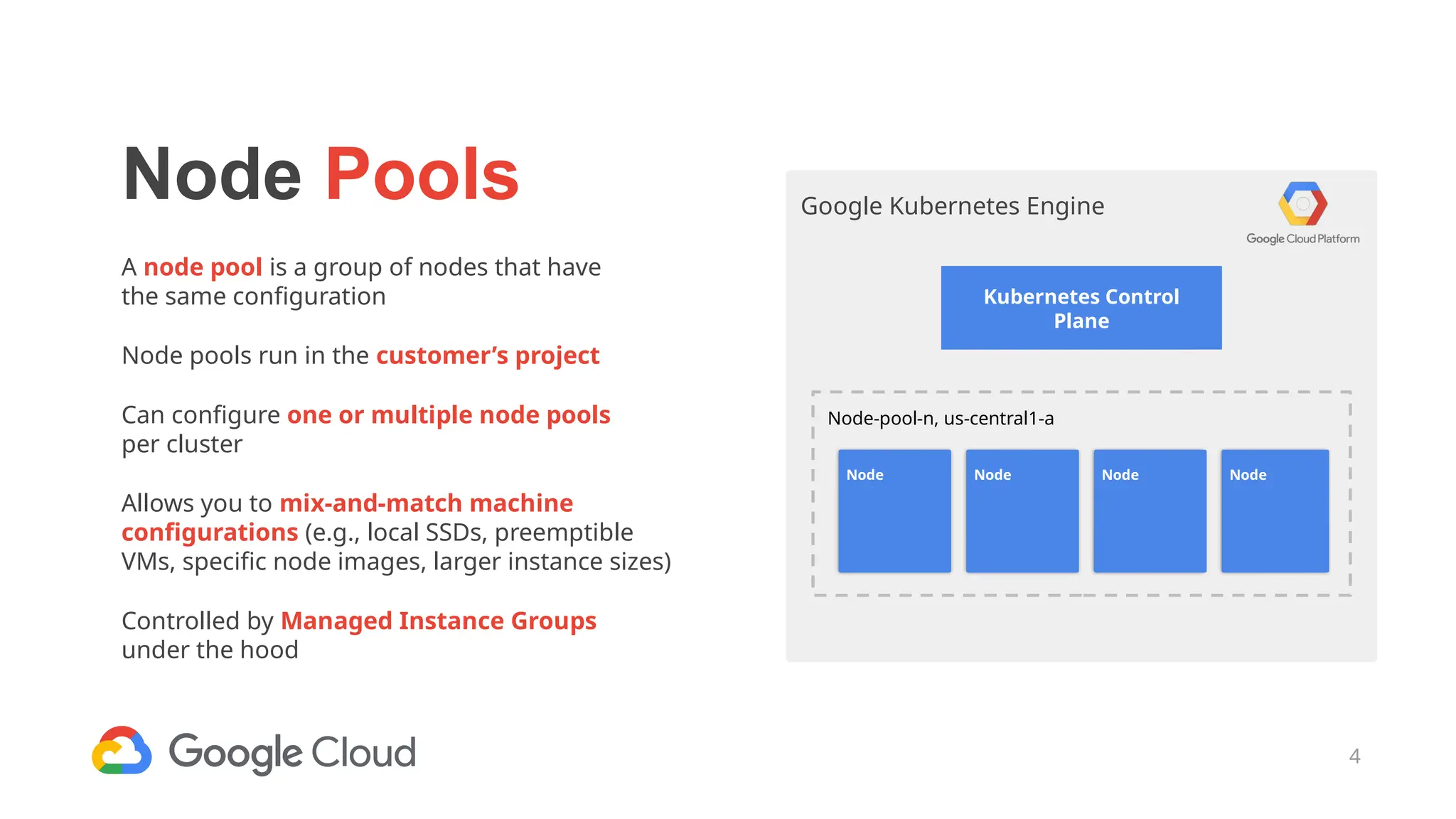Click the 'Google Cloud Platform' caption text
The image size is (1456, 819).
[1303, 239]
